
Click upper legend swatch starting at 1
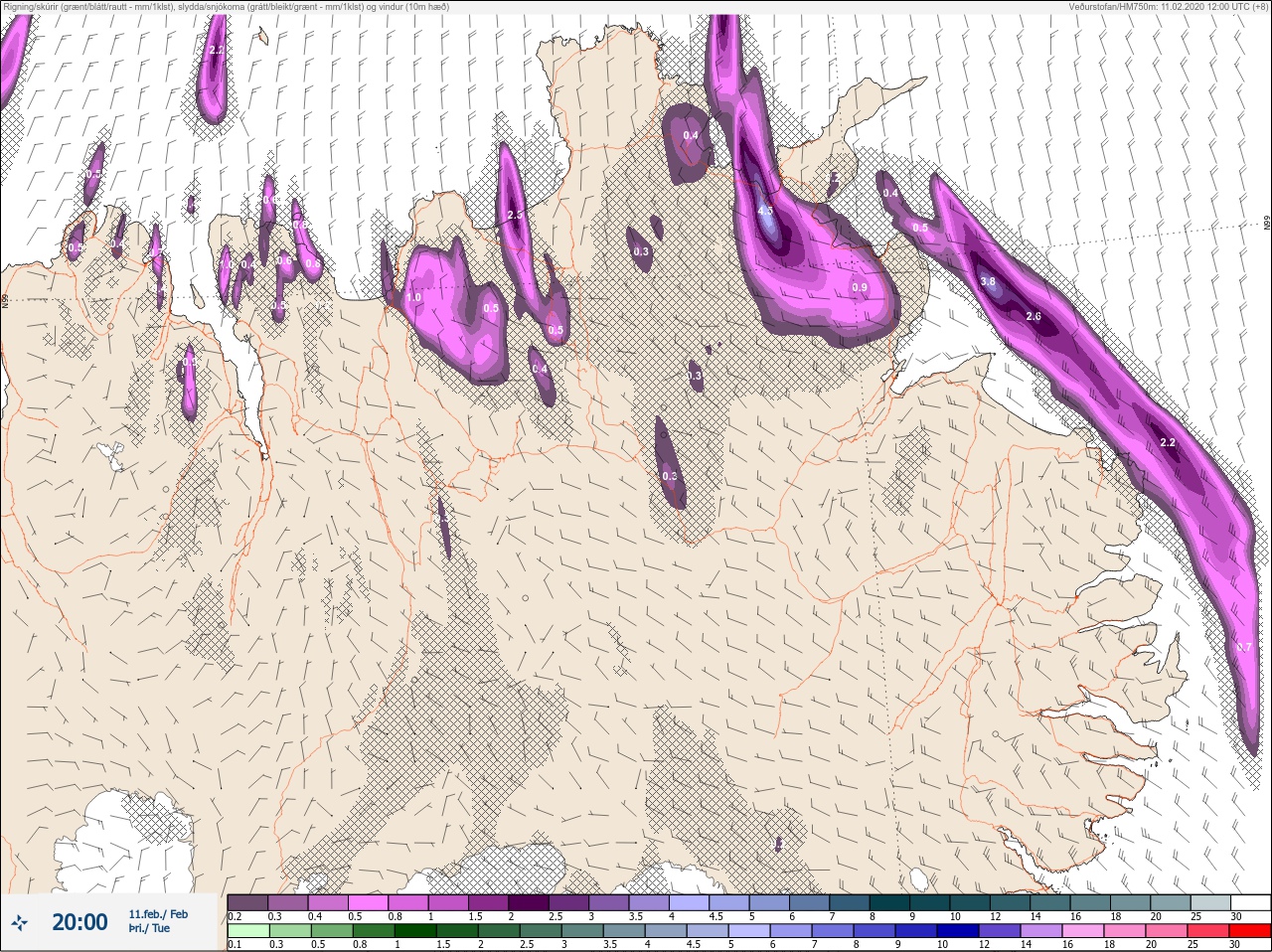click(x=448, y=903)
